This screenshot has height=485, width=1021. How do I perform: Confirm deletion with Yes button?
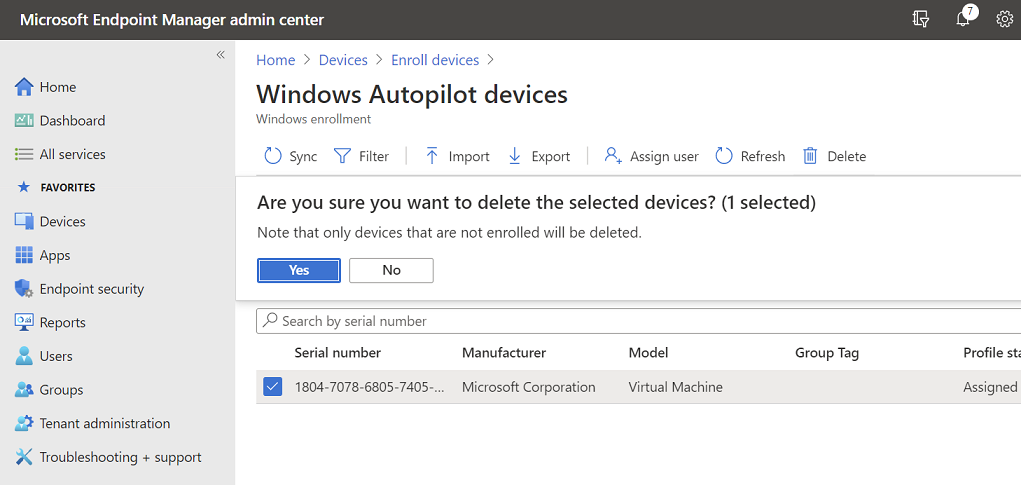click(x=299, y=270)
